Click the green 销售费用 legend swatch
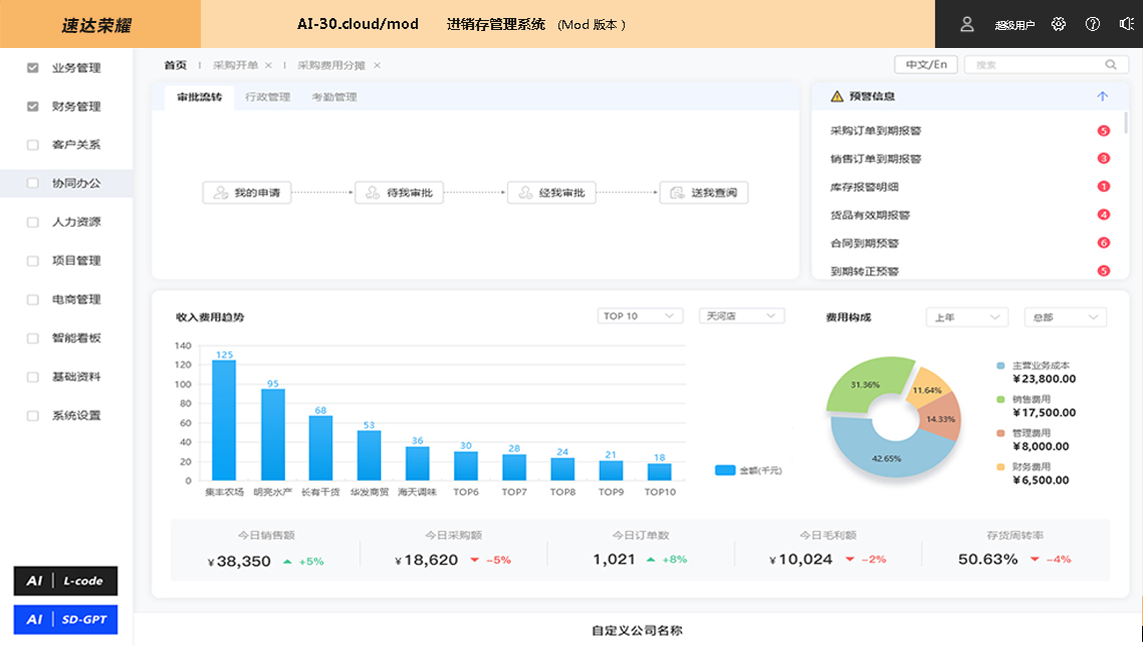Screen dimensions: 1143x646 [1001, 399]
